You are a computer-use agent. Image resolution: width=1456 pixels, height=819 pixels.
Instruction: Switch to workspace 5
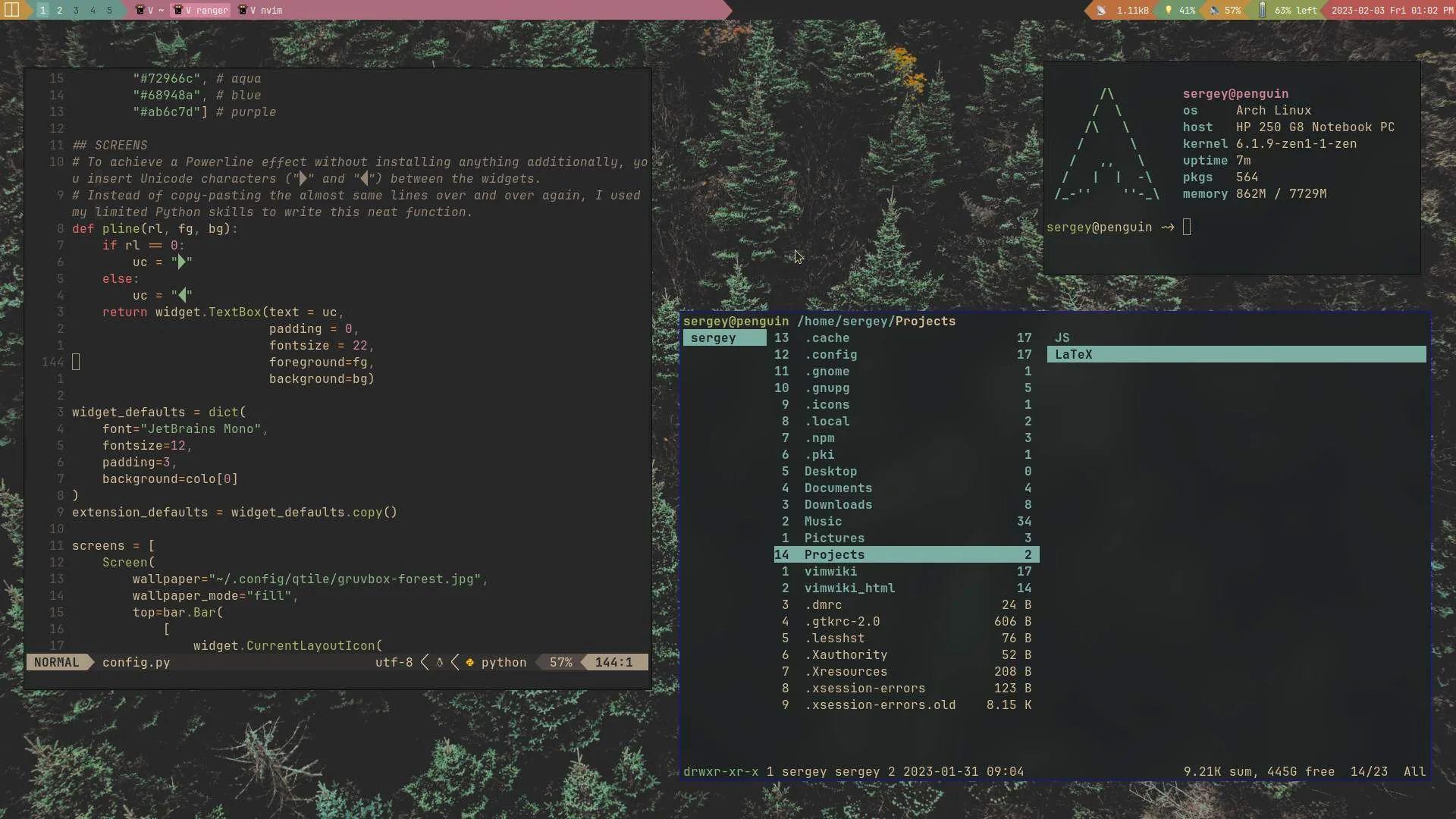pyautogui.click(x=109, y=11)
